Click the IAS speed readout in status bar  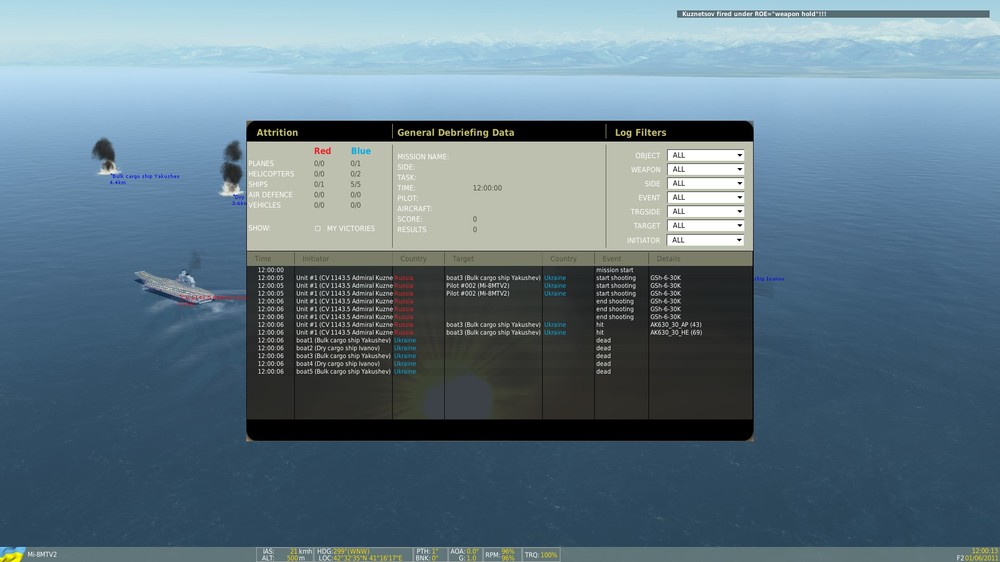click(x=287, y=551)
